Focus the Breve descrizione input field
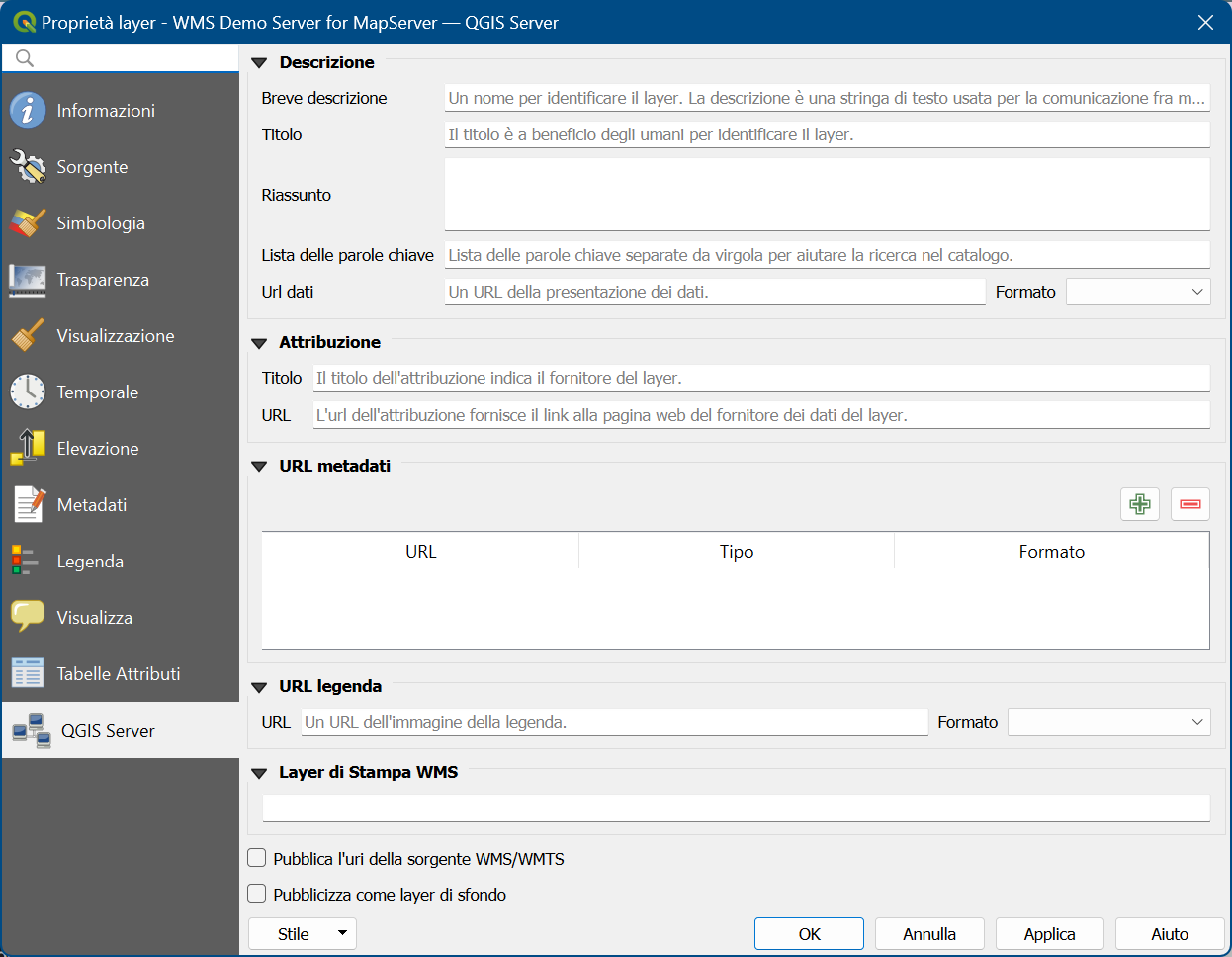This screenshot has height=957, width=1232. [x=828, y=98]
